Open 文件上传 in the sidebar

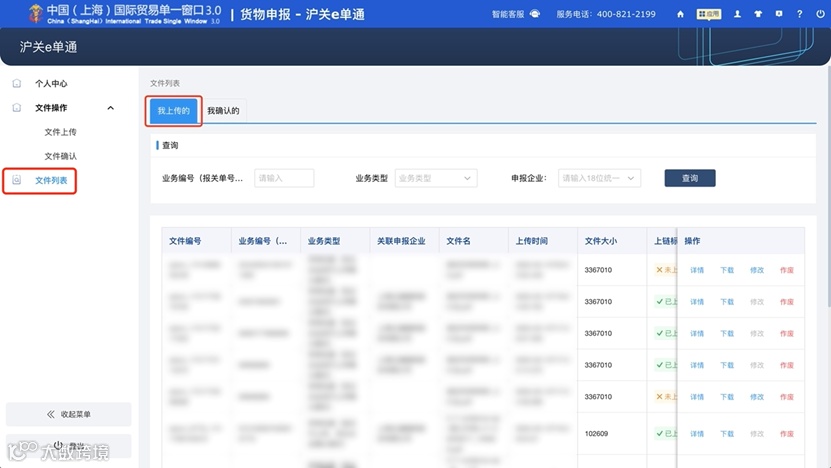(x=60, y=132)
